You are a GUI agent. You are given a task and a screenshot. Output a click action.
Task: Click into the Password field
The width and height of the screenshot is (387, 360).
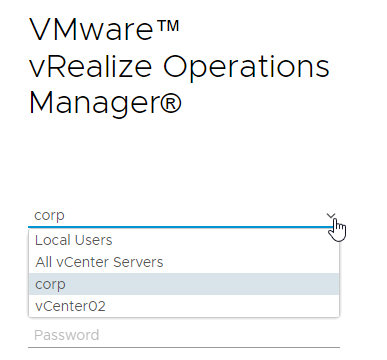(x=184, y=335)
